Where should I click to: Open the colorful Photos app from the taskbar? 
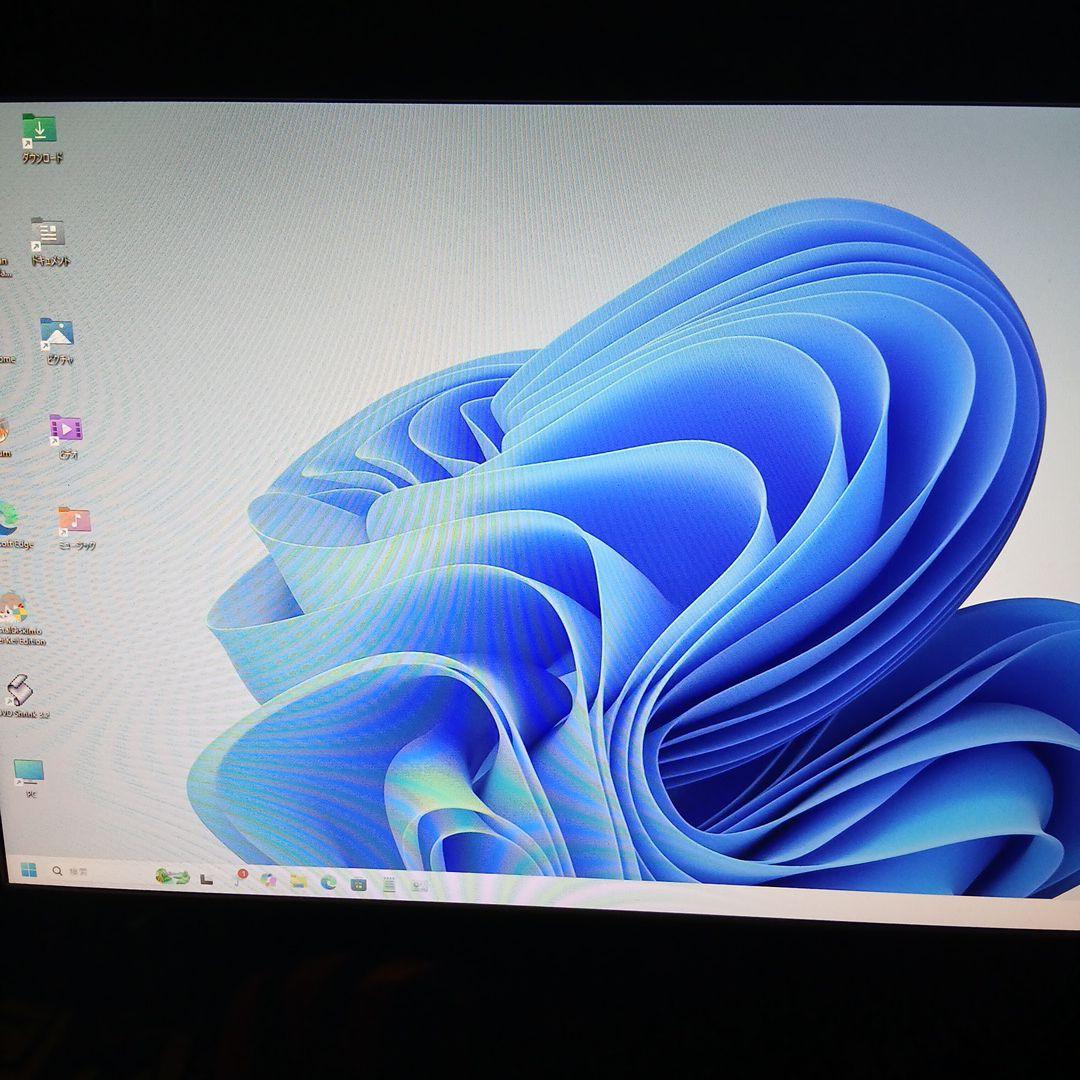tap(268, 880)
